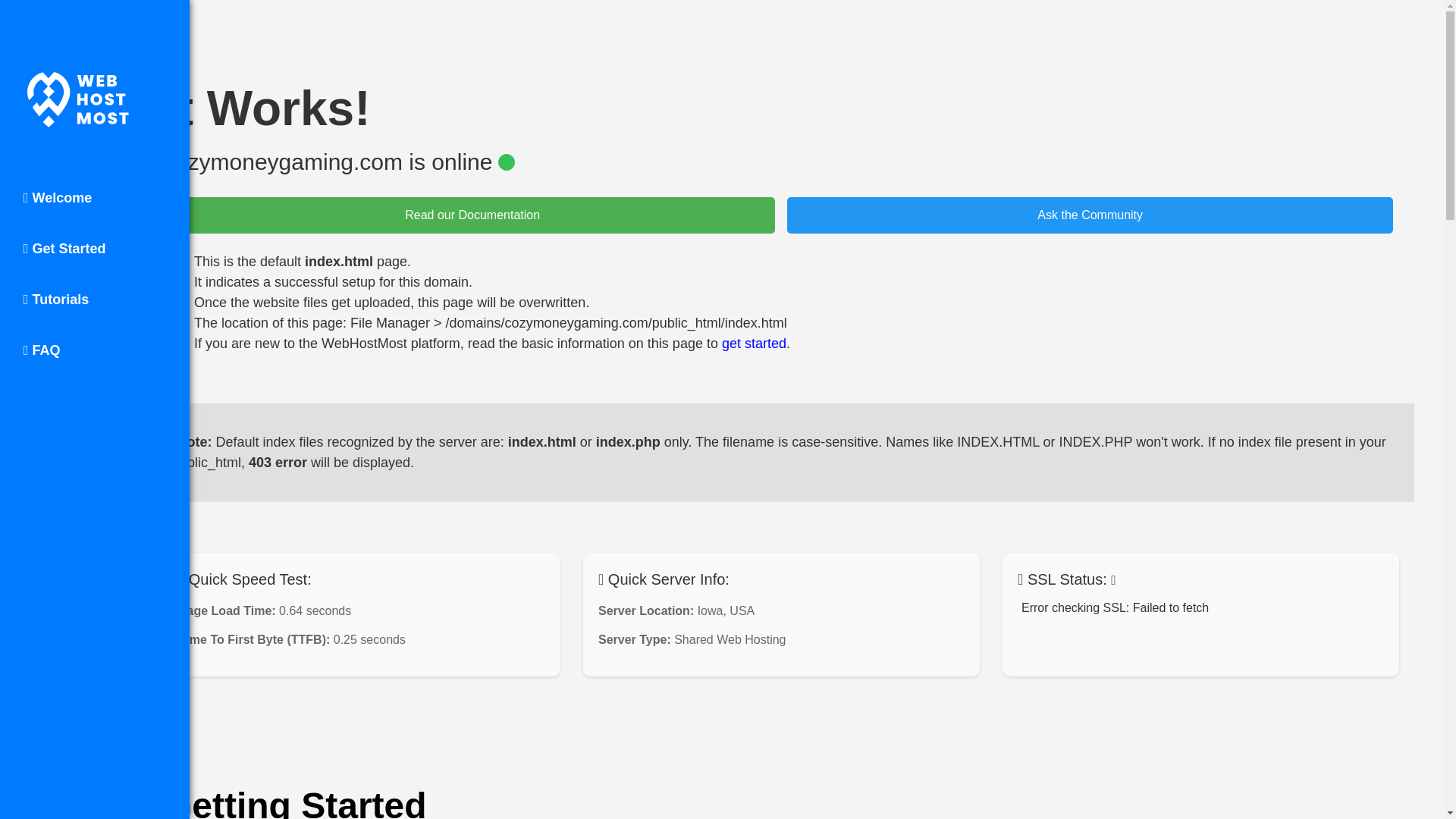The image size is (1456, 819).
Task: Select 'Error checking SSL: Failed to fetch' text
Action: [1115, 608]
